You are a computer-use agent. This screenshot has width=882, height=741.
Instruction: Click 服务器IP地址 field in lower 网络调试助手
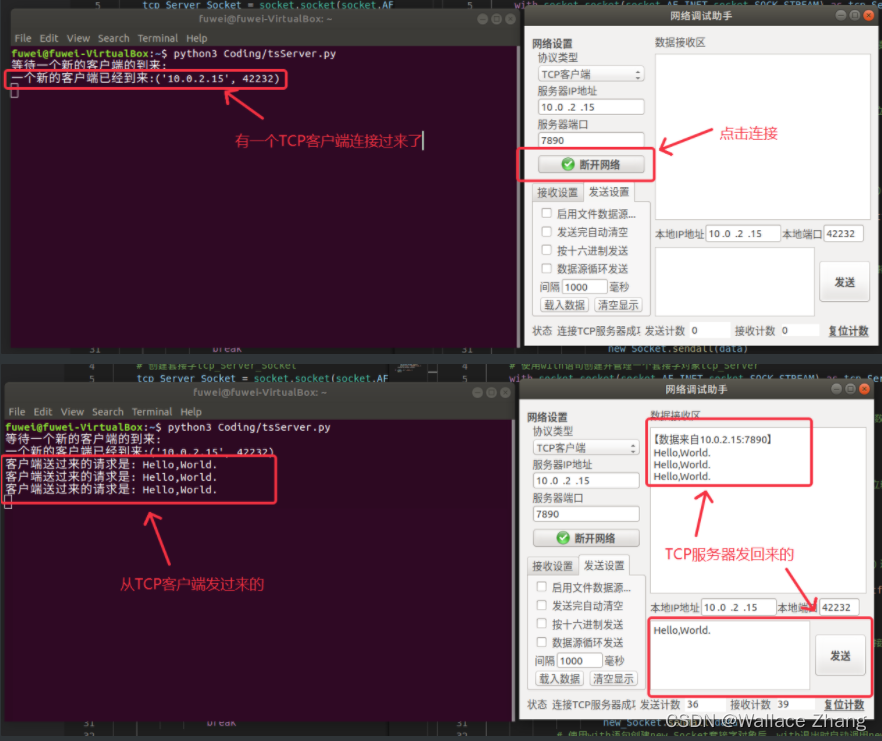click(x=586, y=480)
